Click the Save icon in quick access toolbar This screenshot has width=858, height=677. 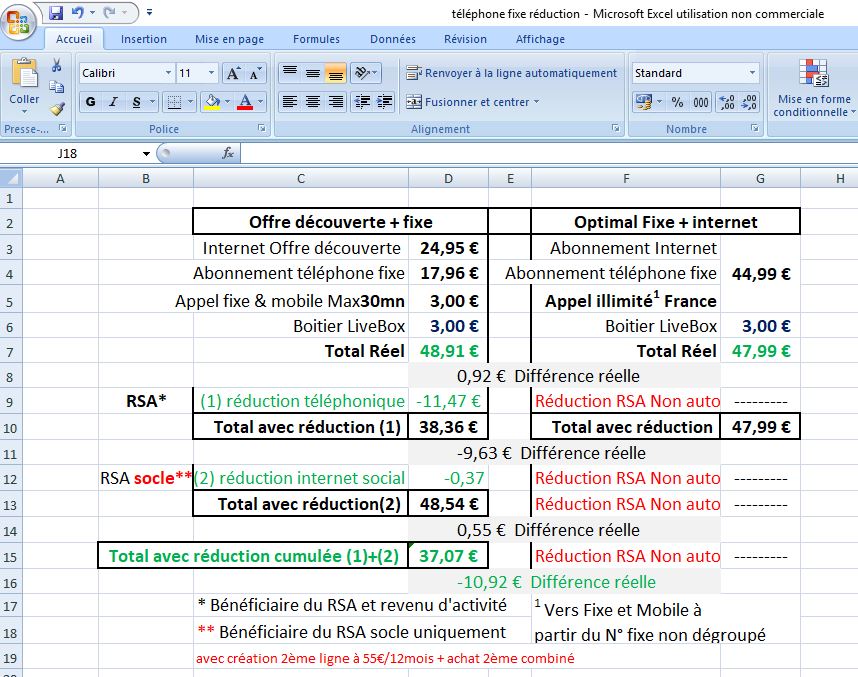pyautogui.click(x=56, y=13)
